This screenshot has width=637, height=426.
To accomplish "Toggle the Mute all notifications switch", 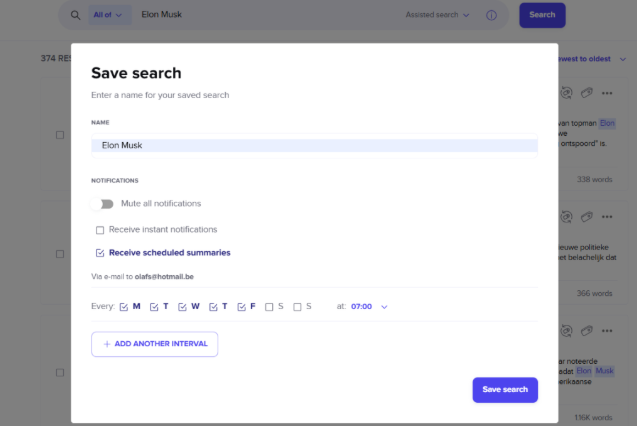I will [103, 204].
